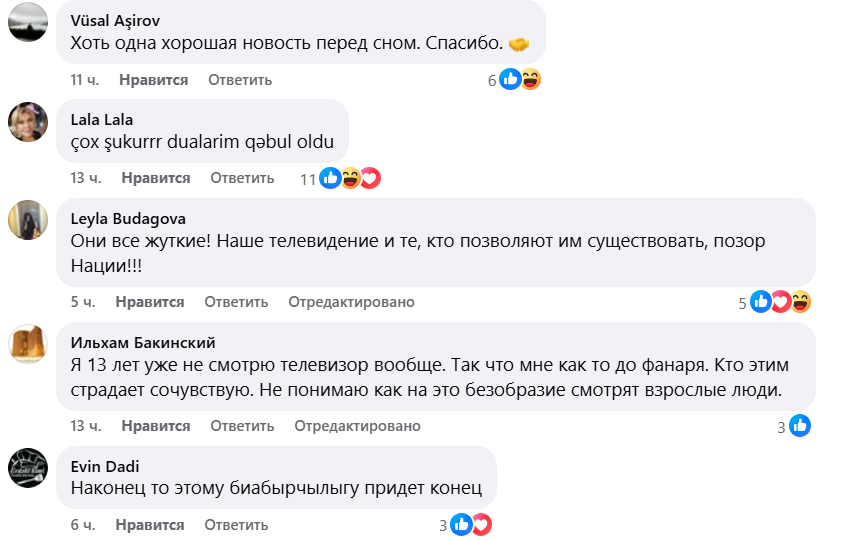Click heart reaction icon on Evin Dadi's comment
862x540 pixels.
click(481, 525)
